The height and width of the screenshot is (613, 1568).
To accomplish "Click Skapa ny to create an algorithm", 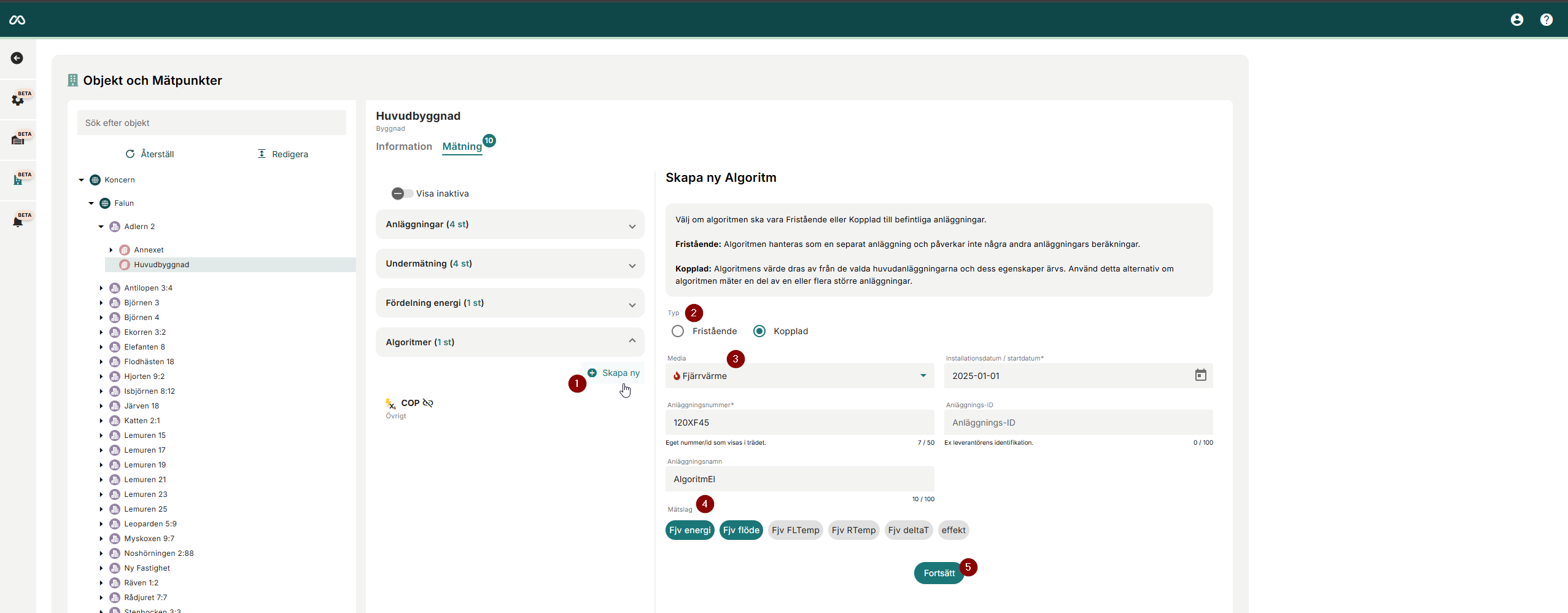I will tap(614, 373).
